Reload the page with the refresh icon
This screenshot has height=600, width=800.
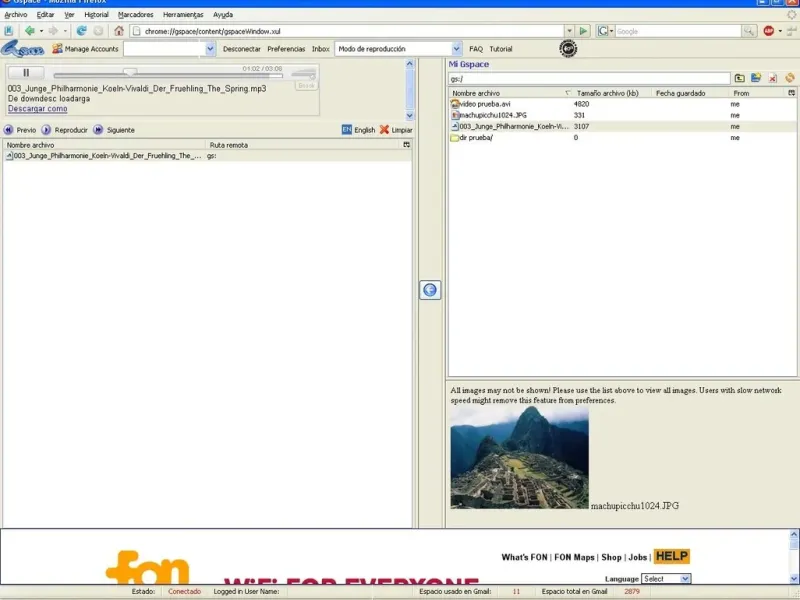[81, 31]
